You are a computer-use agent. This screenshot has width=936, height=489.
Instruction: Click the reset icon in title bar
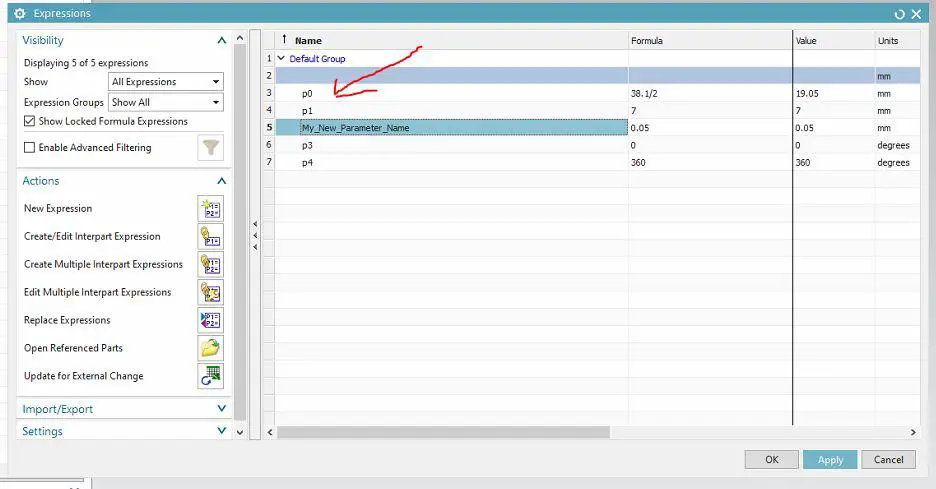coord(900,14)
